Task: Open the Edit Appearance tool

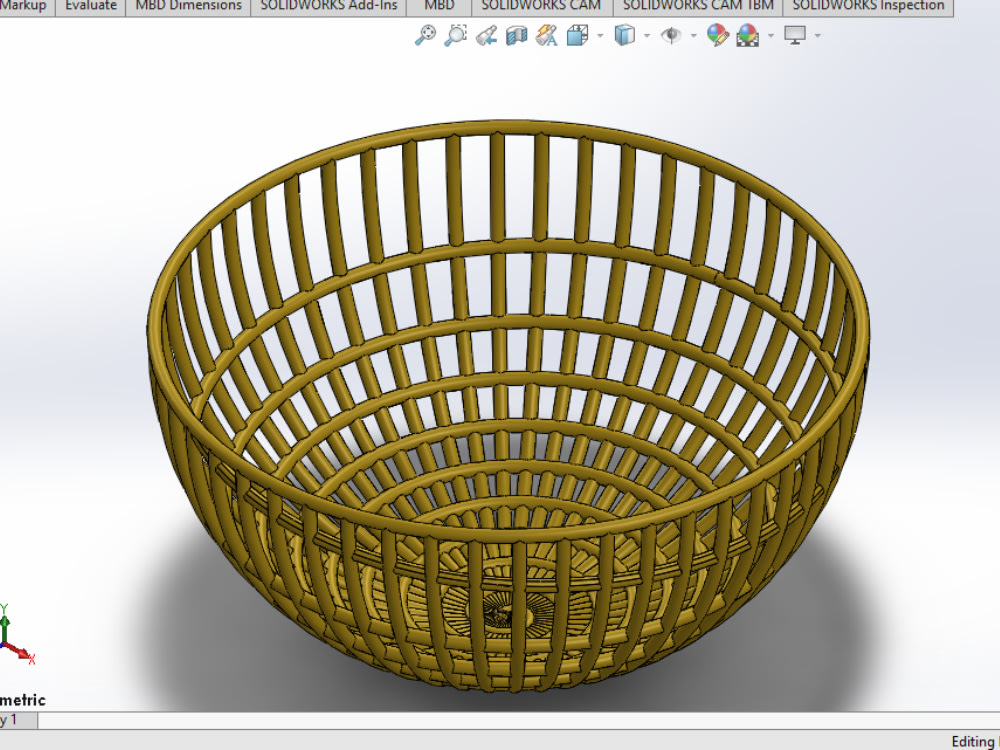Action: coord(716,36)
